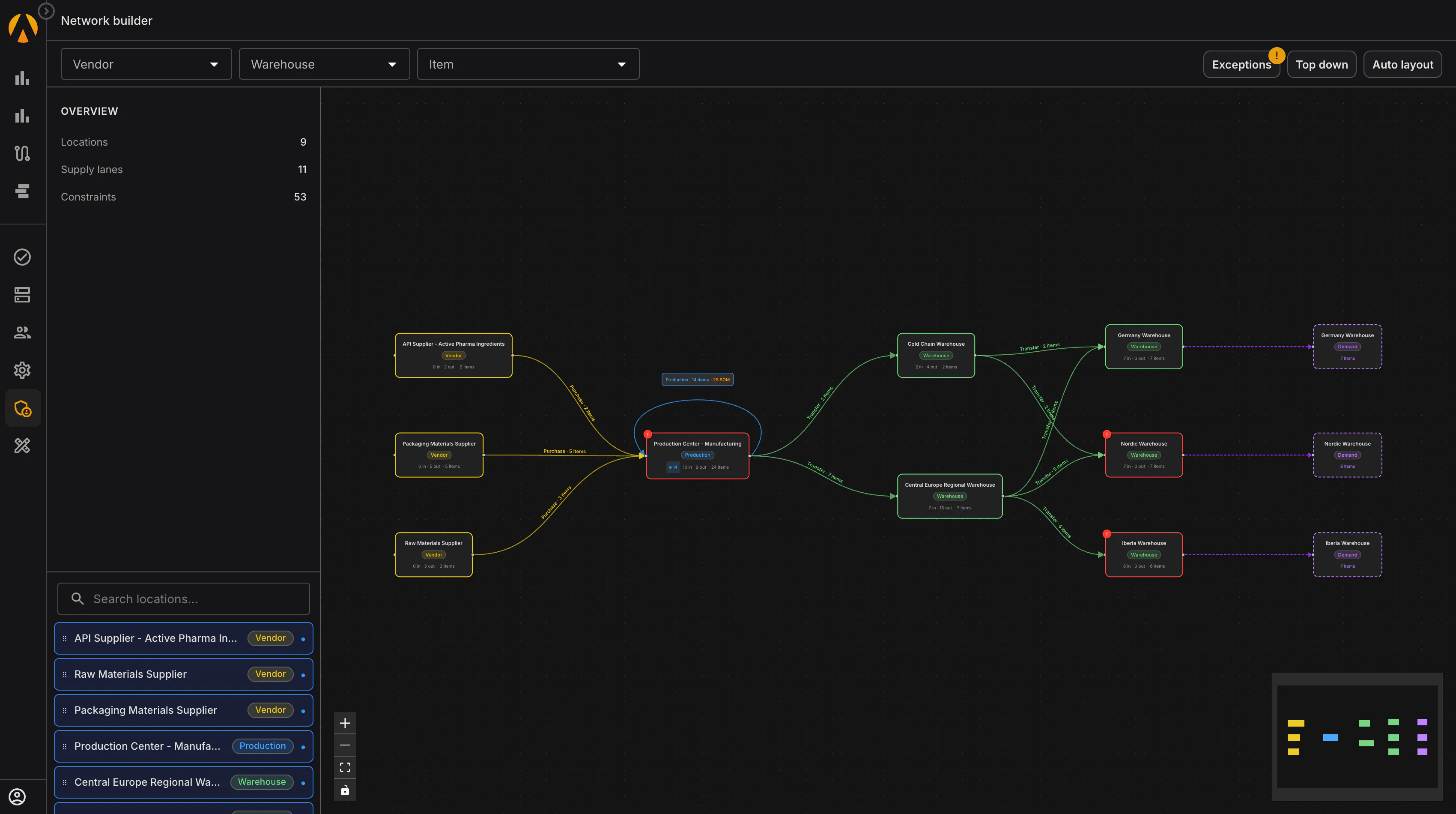
Task: Click Warehouse tag on Central Europe row
Action: 262,782
